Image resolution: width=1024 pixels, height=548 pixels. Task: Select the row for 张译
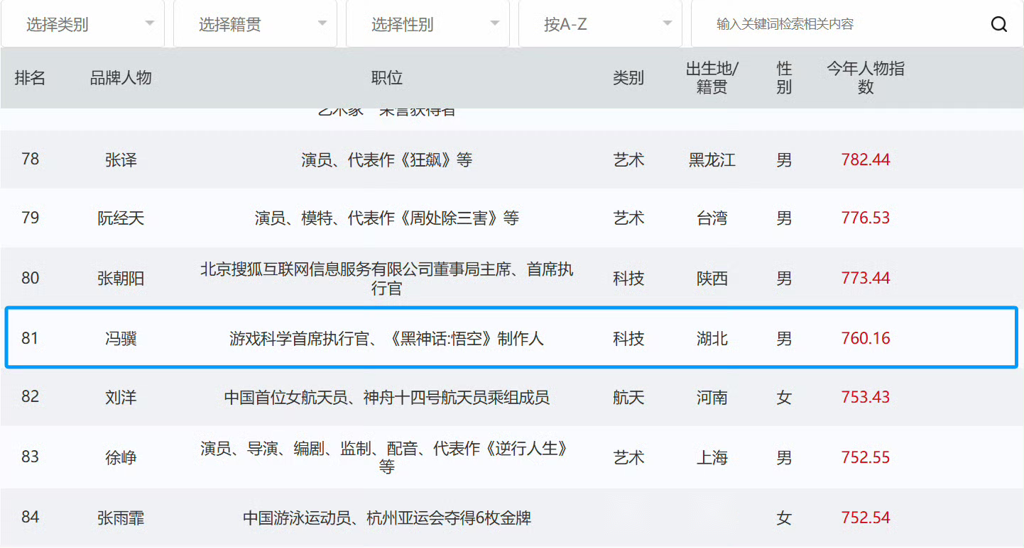pos(121,159)
